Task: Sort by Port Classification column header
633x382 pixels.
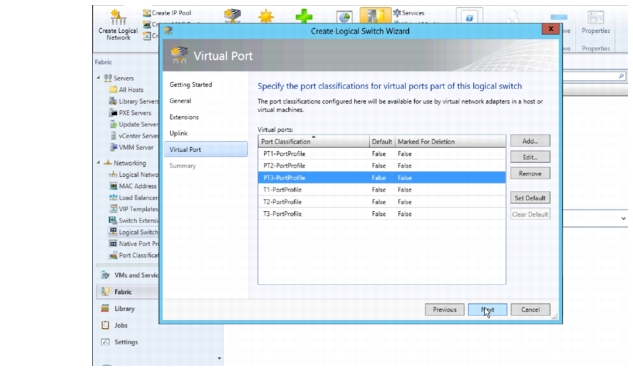Action: [x=314, y=141]
